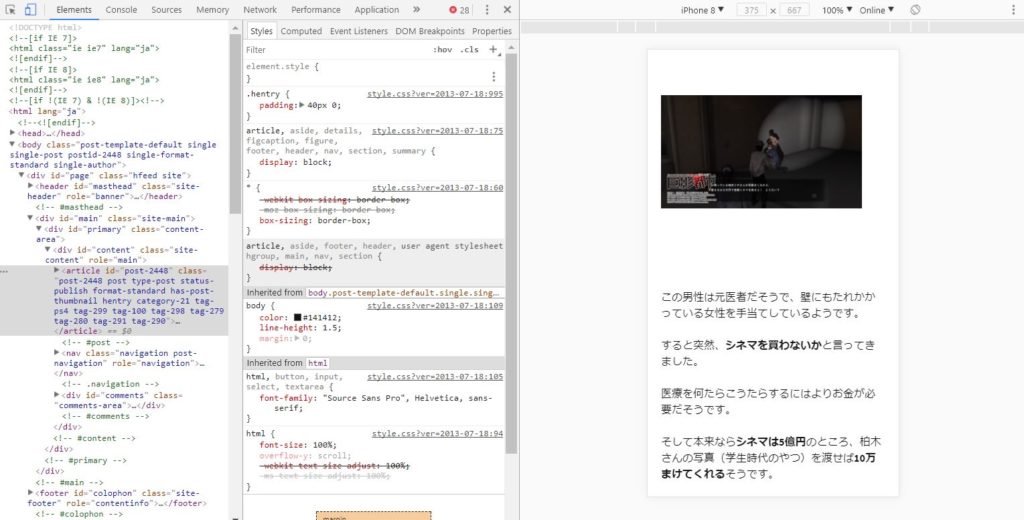1024x520 pixels.
Task: Click the font-size: 100% declaration
Action: [297, 445]
